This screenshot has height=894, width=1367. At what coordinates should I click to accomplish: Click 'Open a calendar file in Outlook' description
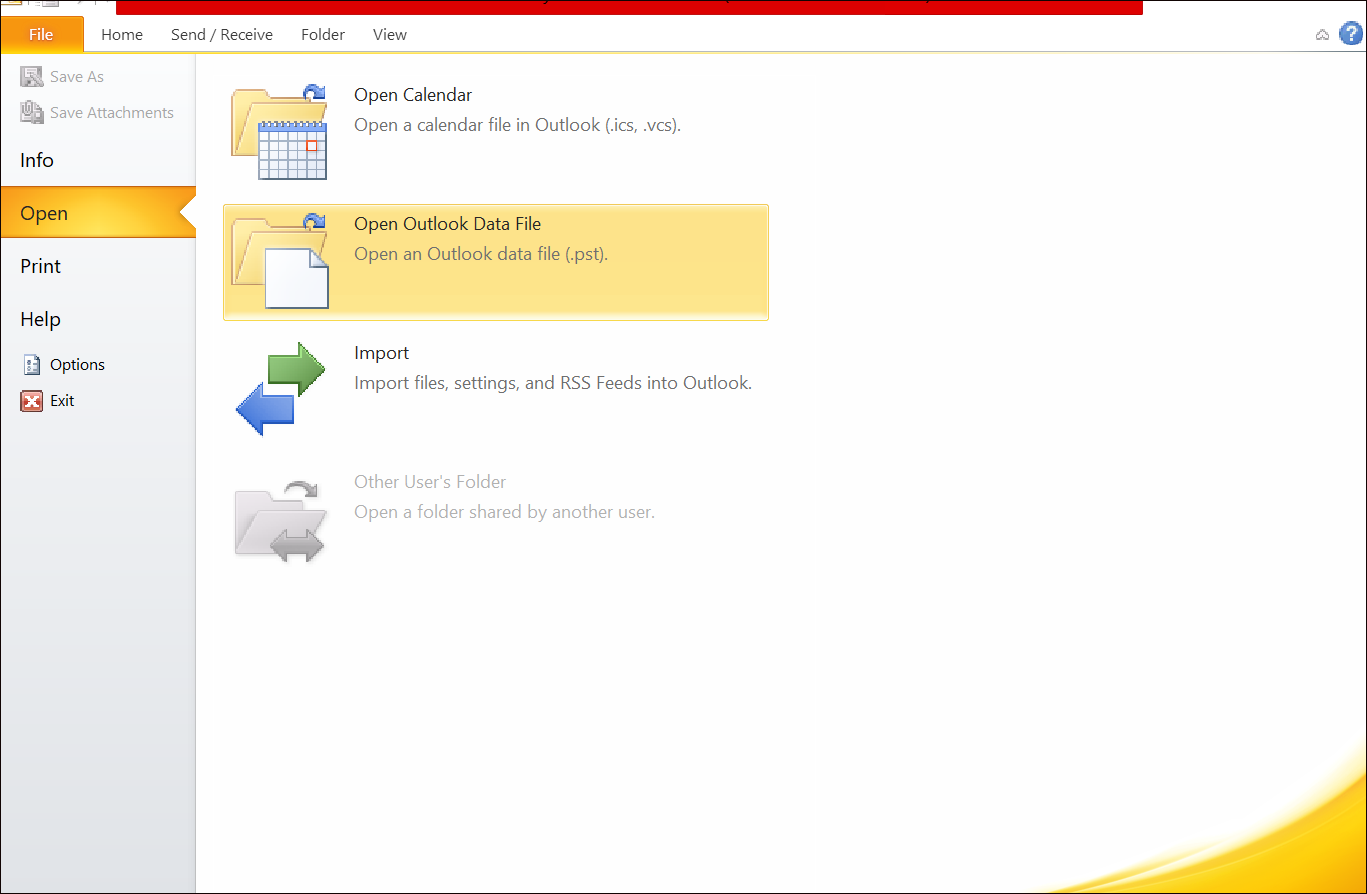tap(517, 126)
